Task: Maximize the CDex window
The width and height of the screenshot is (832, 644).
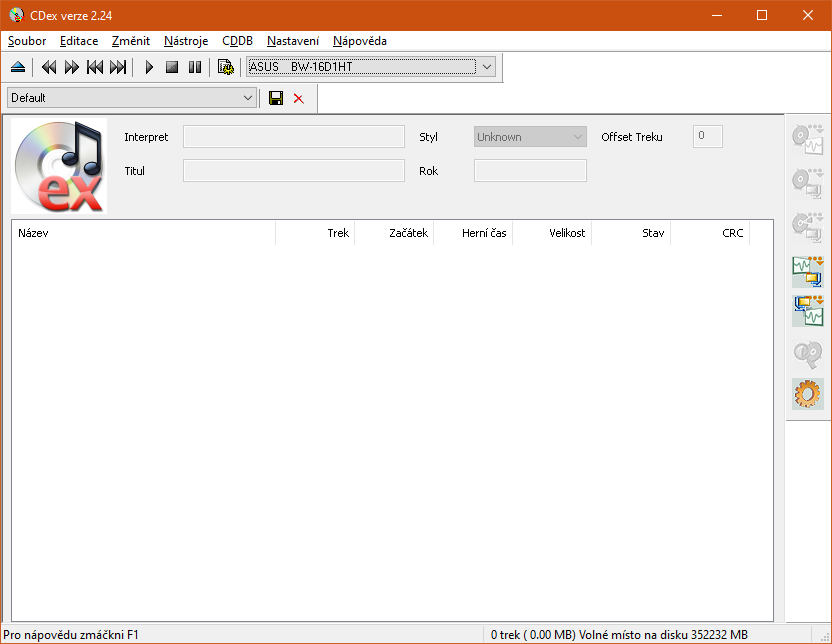Action: [x=762, y=15]
